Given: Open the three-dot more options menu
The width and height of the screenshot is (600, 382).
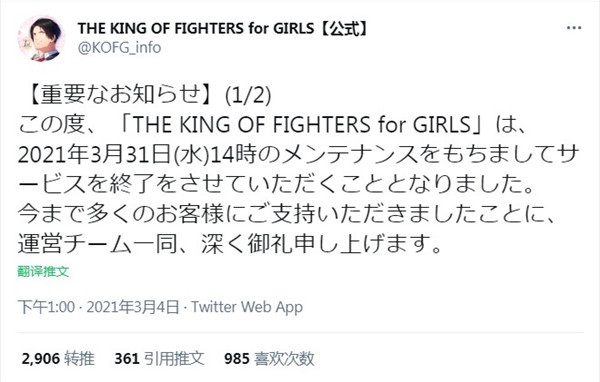Looking at the screenshot, I should click(x=574, y=28).
